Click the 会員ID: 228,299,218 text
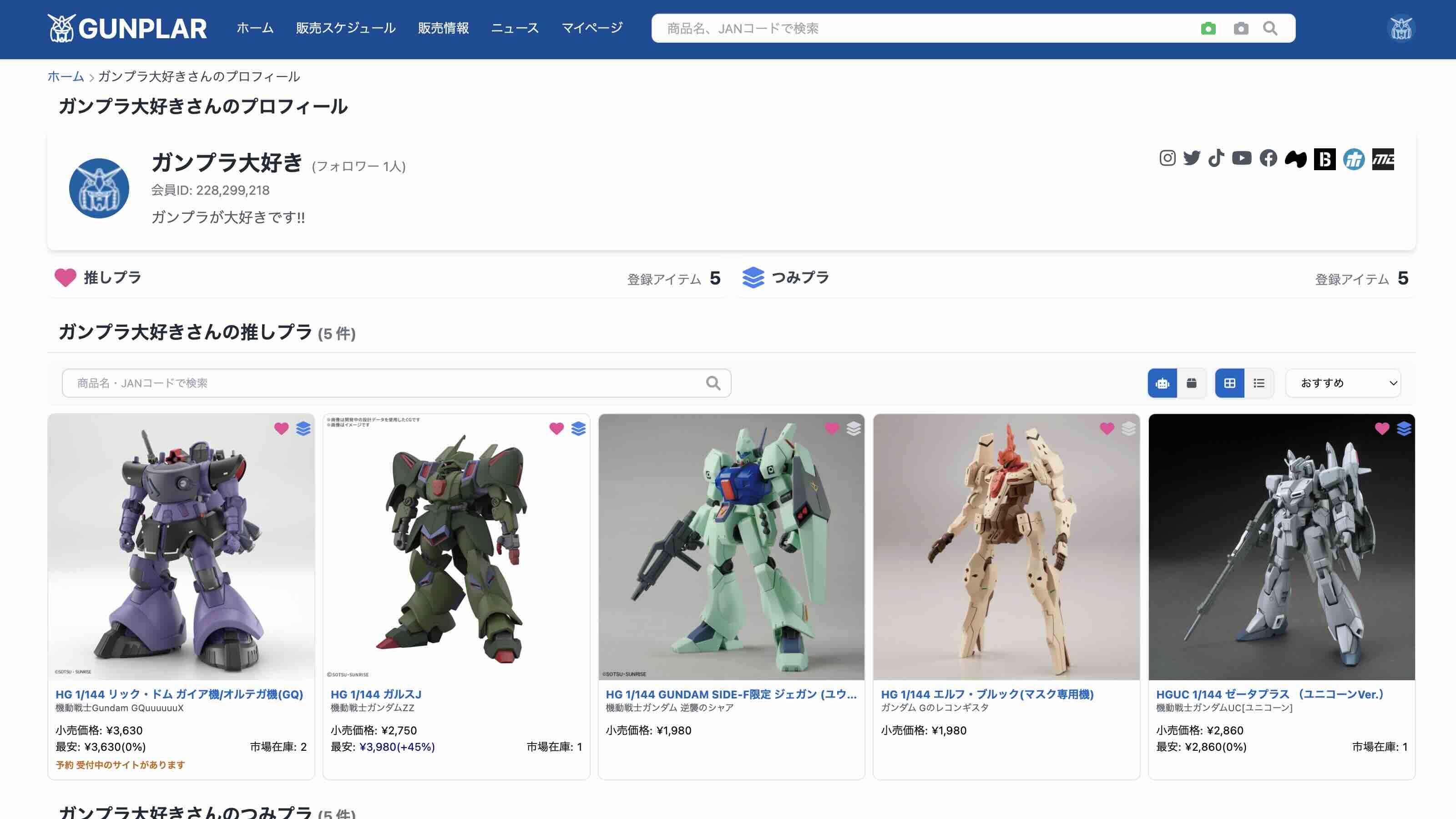Image resolution: width=1456 pixels, height=819 pixels. 210,190
